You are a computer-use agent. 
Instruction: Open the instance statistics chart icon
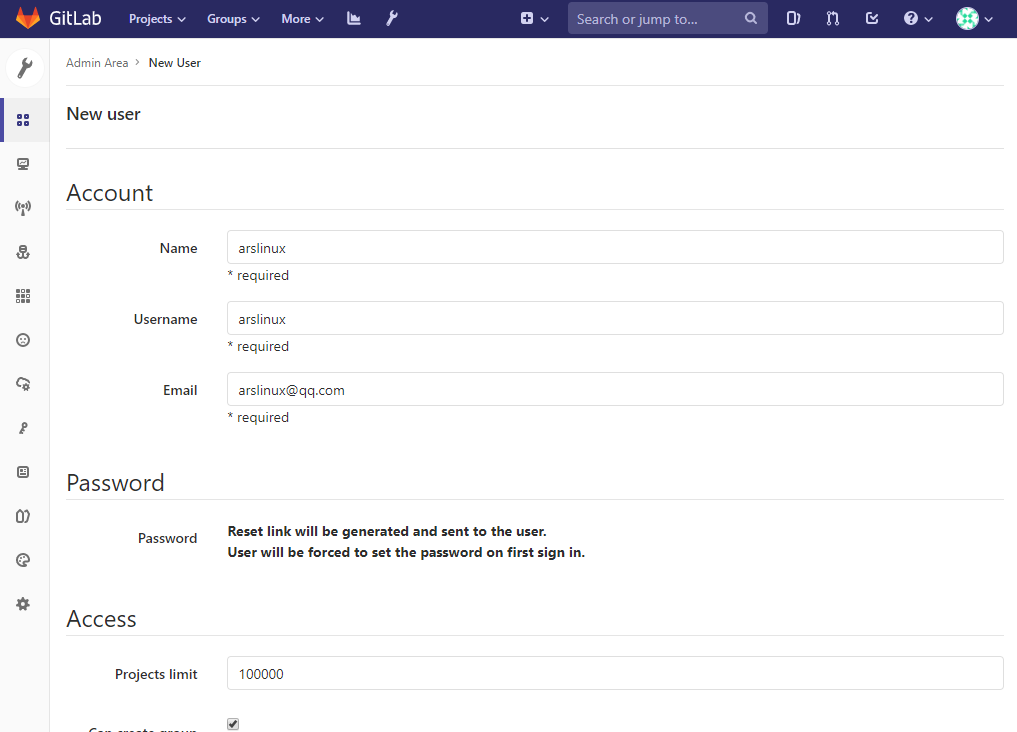coord(353,18)
